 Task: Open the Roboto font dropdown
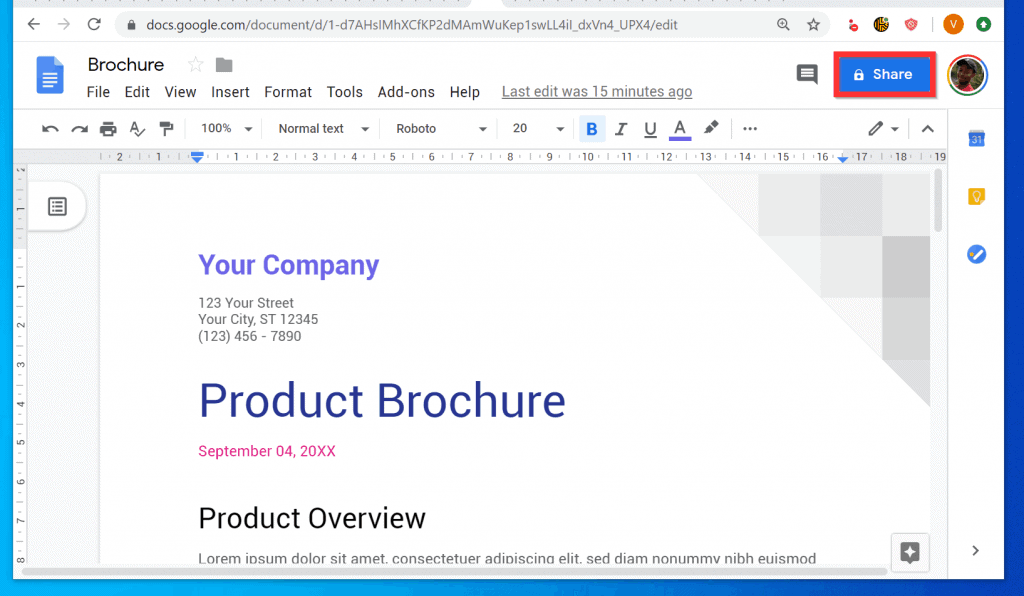[x=441, y=129]
